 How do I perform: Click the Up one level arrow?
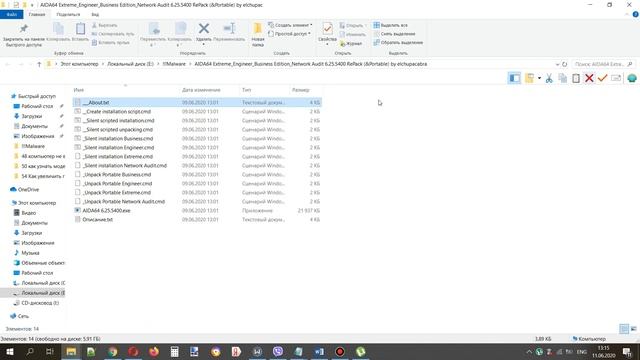coord(39,64)
